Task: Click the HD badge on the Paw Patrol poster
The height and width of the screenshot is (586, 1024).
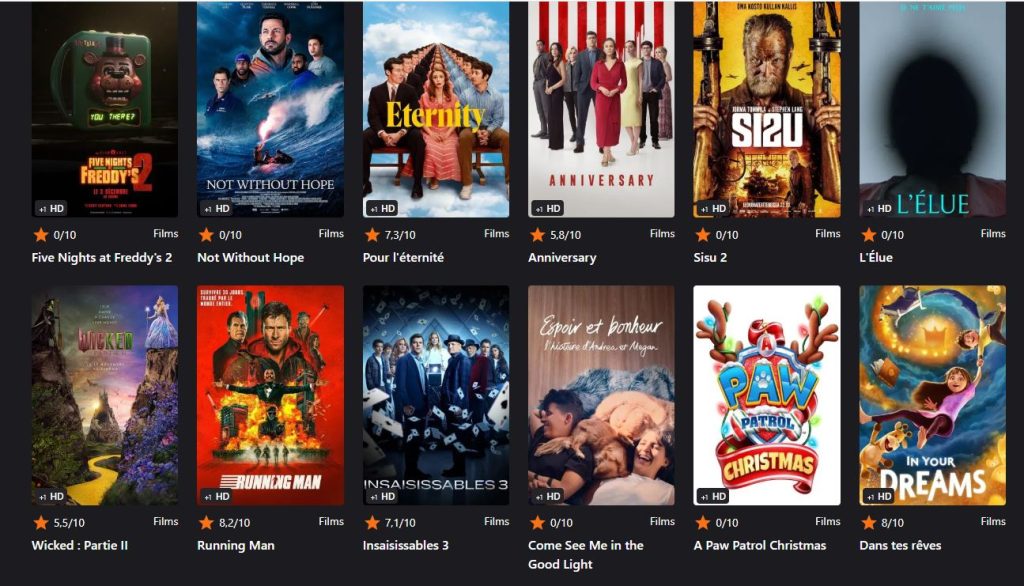Action: pyautogui.click(x=712, y=496)
